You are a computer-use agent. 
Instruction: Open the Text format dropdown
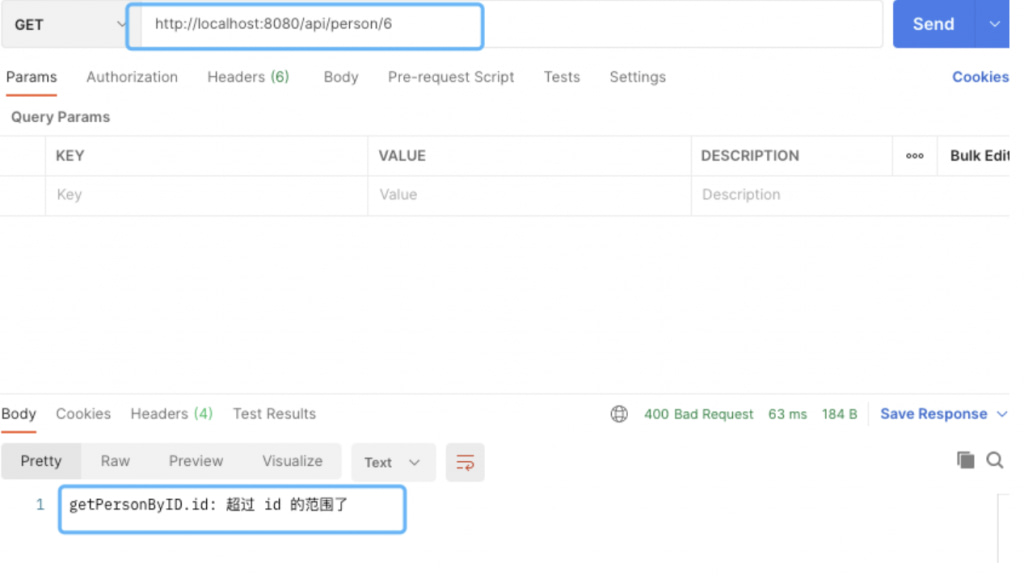(x=393, y=462)
